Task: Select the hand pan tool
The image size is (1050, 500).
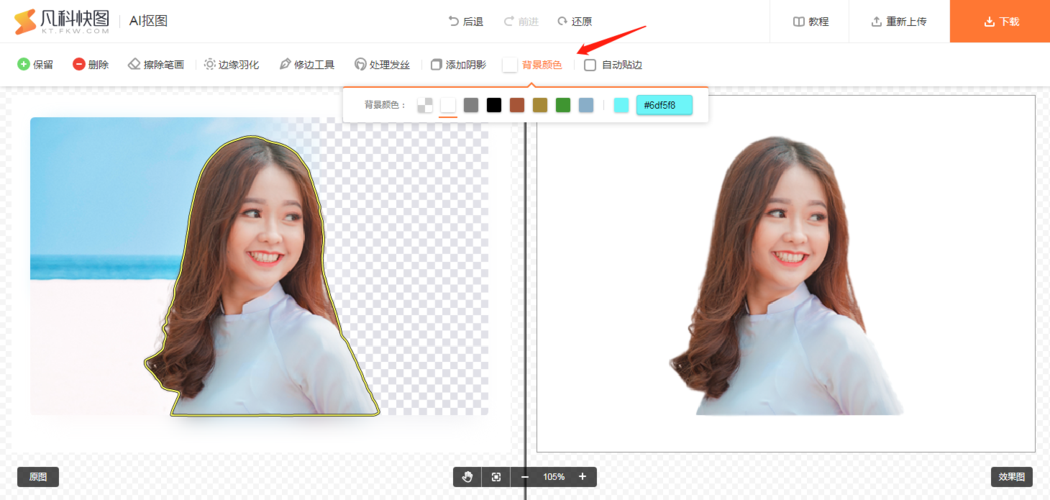Action: tap(467, 477)
